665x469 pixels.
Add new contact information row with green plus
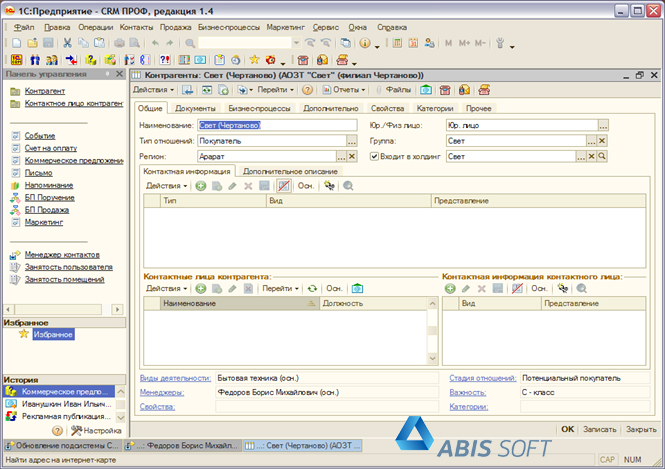(x=201, y=186)
